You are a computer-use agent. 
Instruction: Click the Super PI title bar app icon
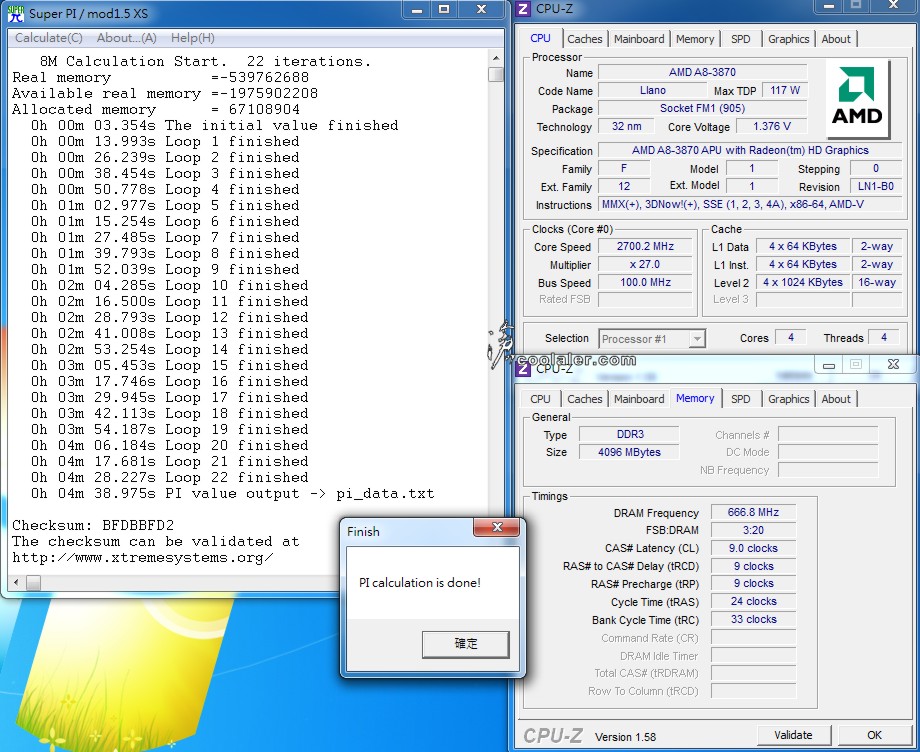(x=15, y=13)
